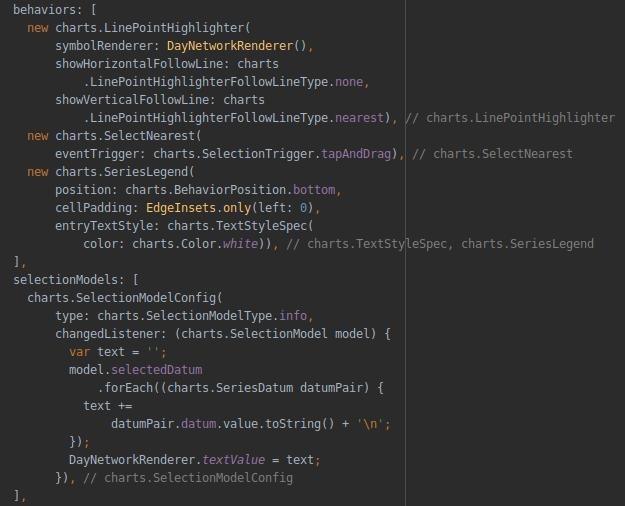Click 'showVerticalFollowLine' parameter name

[x=132, y=100]
